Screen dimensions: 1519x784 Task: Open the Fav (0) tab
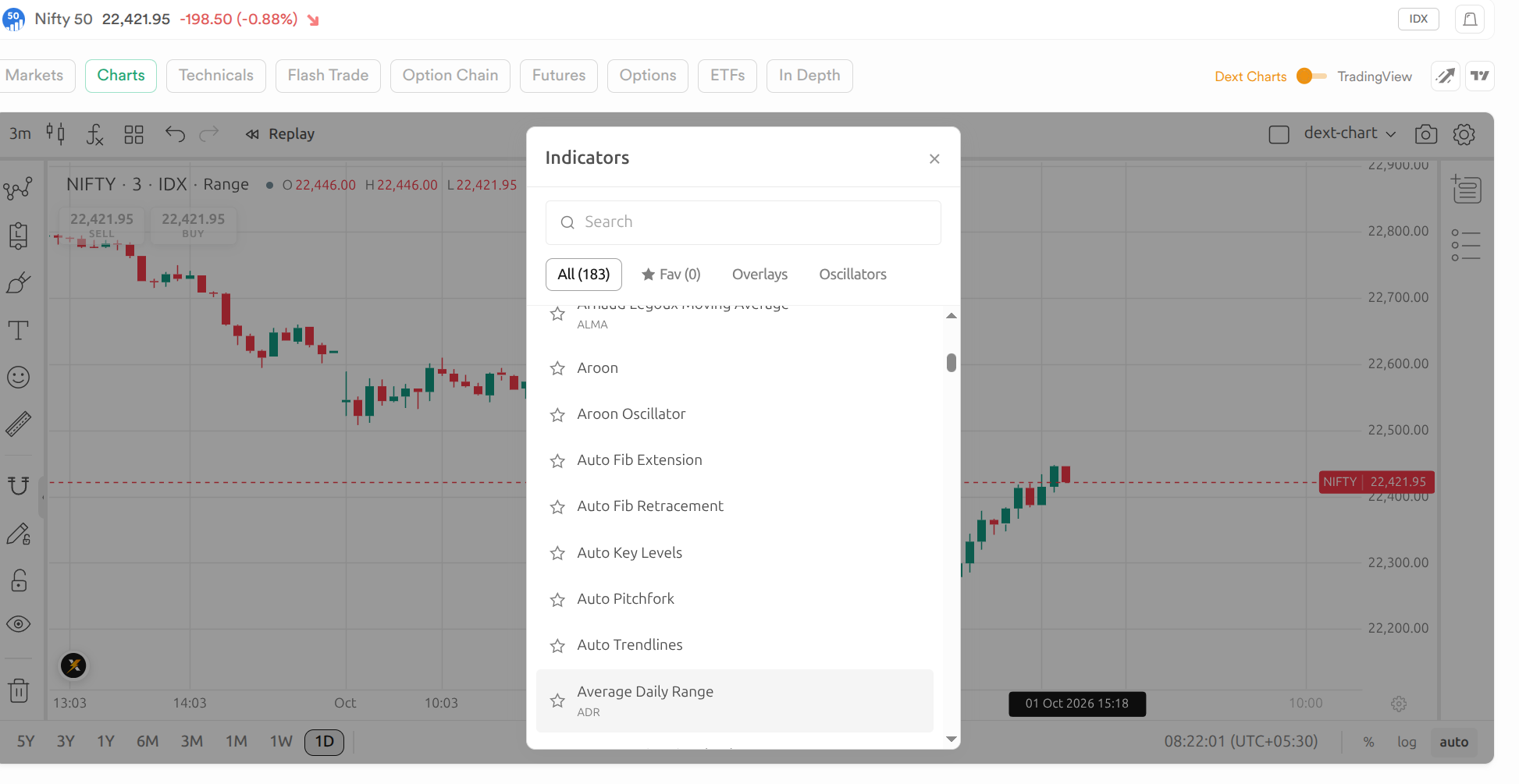[x=671, y=275]
